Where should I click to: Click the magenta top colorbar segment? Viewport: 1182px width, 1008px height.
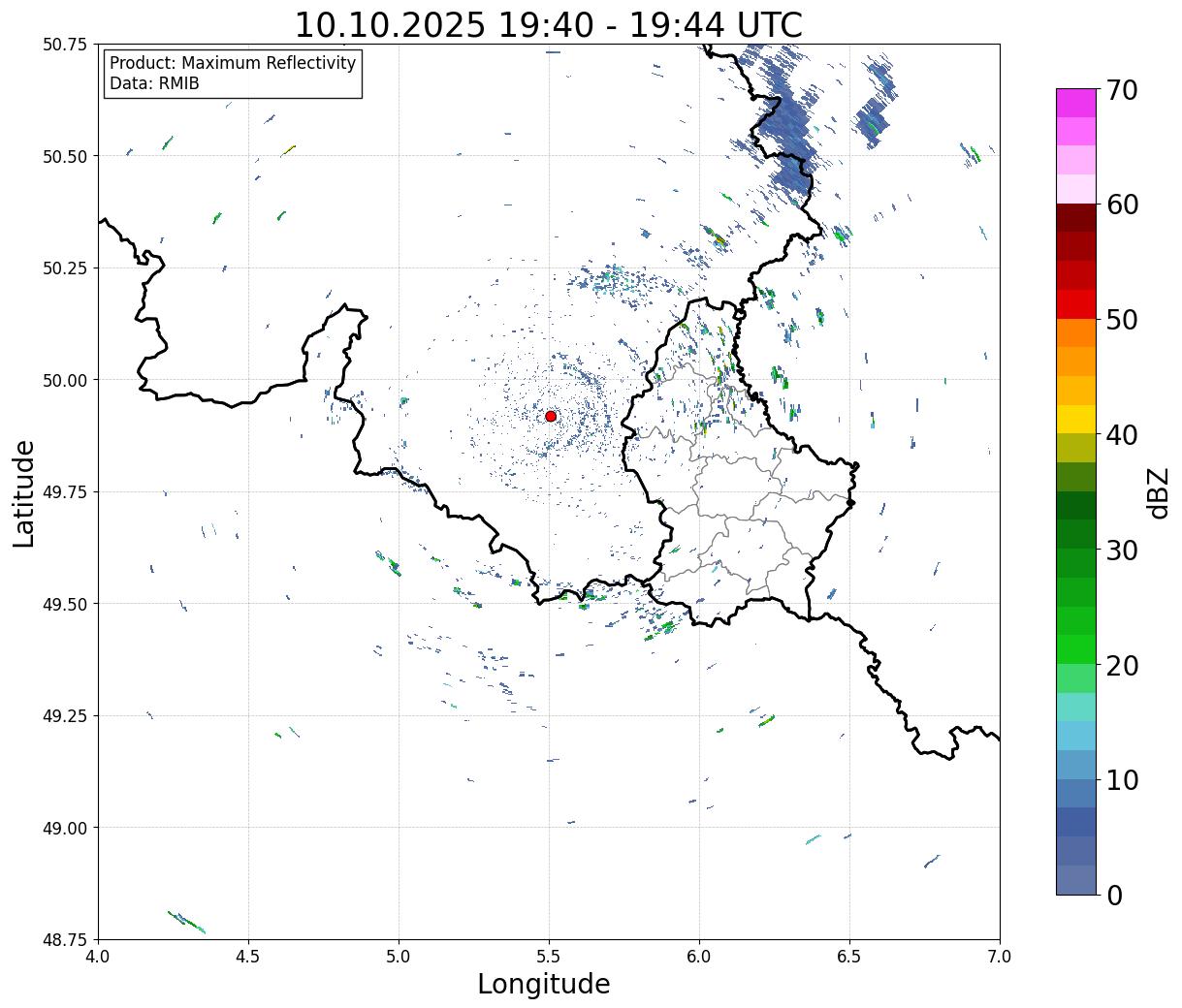pyautogui.click(x=1076, y=103)
